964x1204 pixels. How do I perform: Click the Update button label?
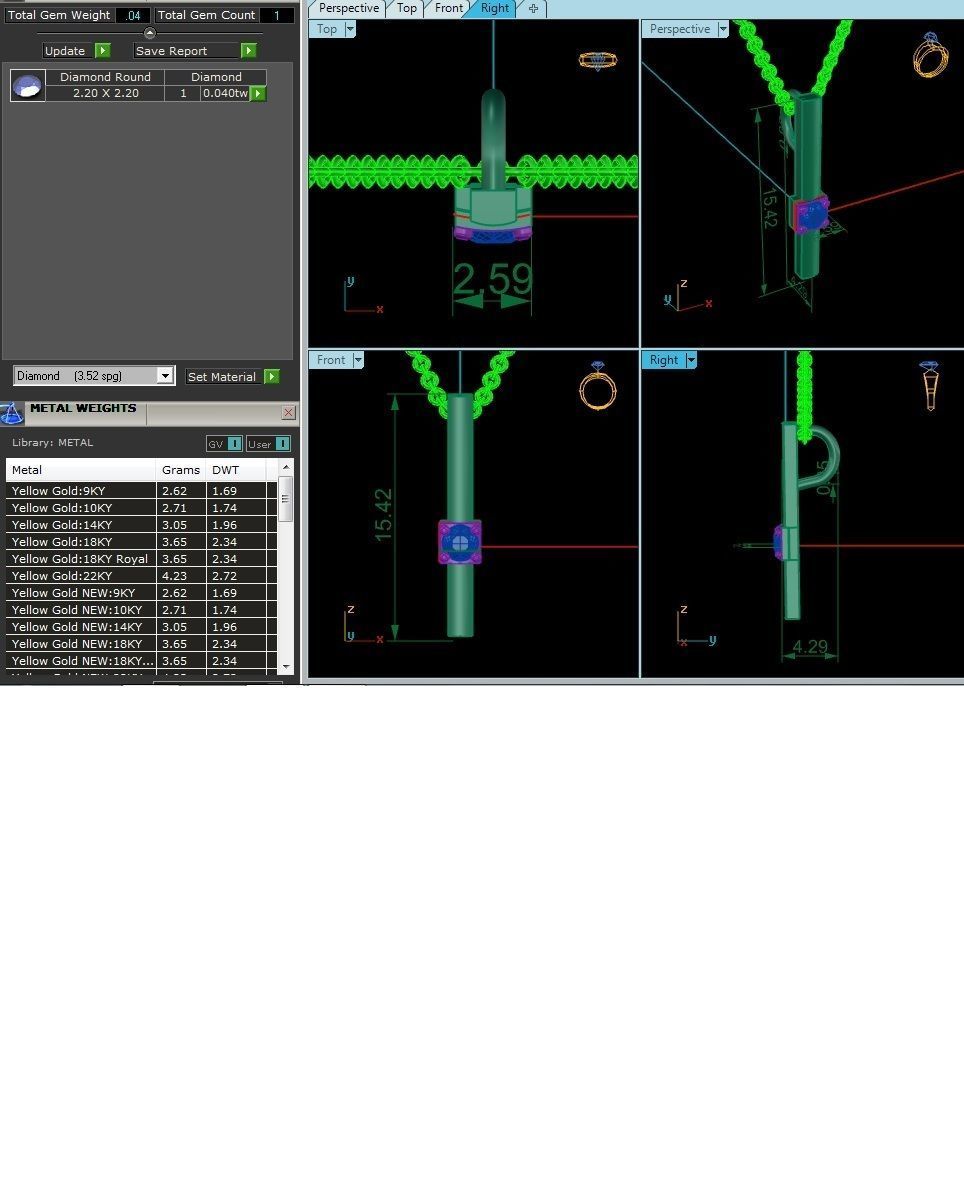point(65,50)
